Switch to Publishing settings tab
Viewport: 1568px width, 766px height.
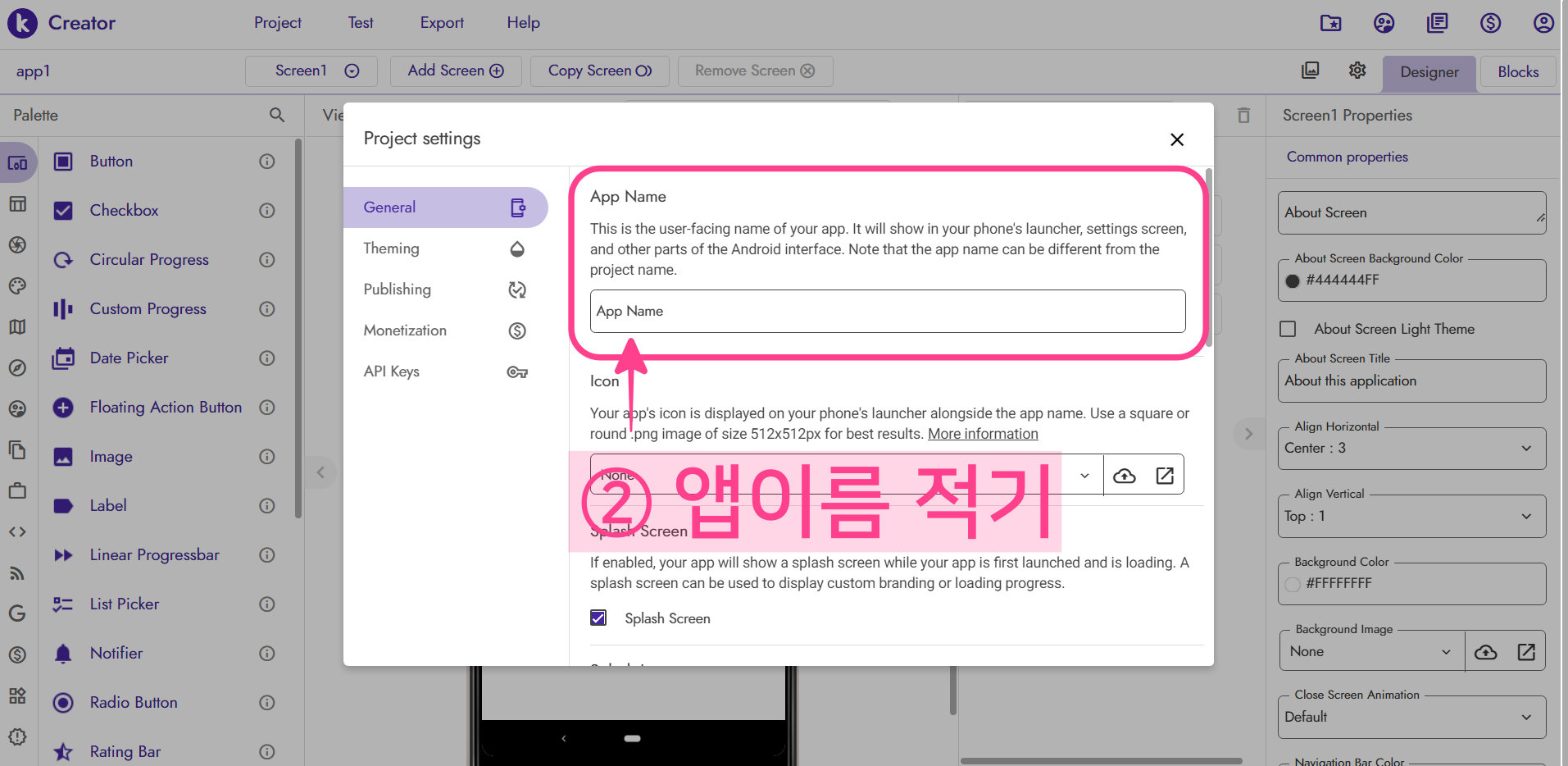(x=446, y=290)
